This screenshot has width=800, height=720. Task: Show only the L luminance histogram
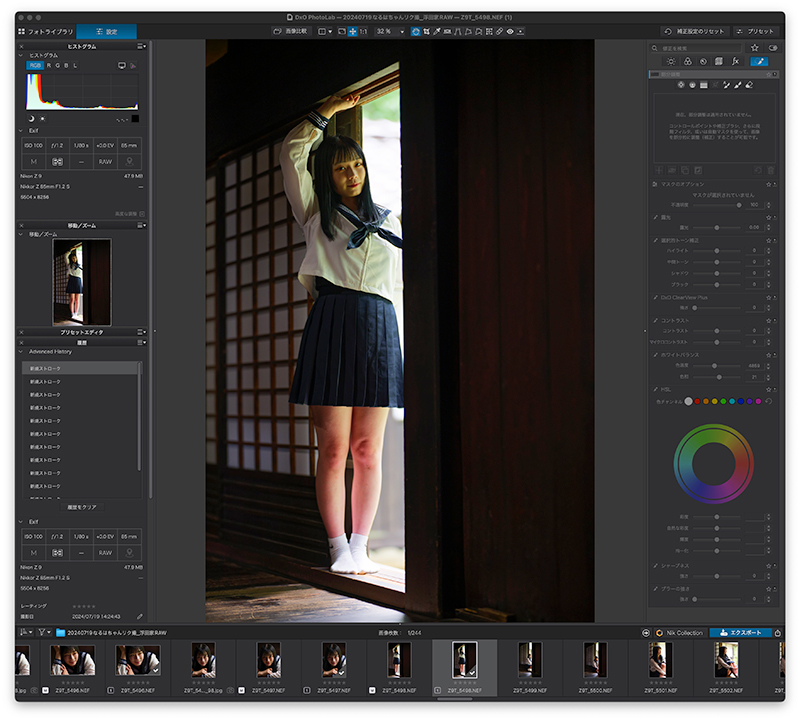(x=75, y=65)
